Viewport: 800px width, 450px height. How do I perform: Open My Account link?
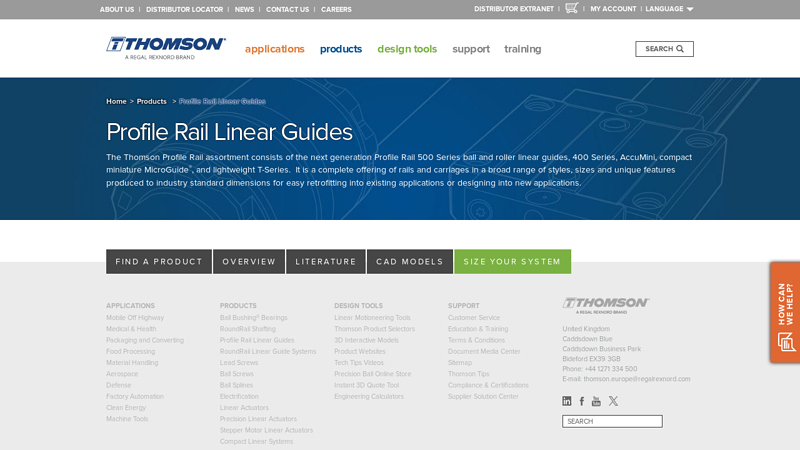pos(613,9)
